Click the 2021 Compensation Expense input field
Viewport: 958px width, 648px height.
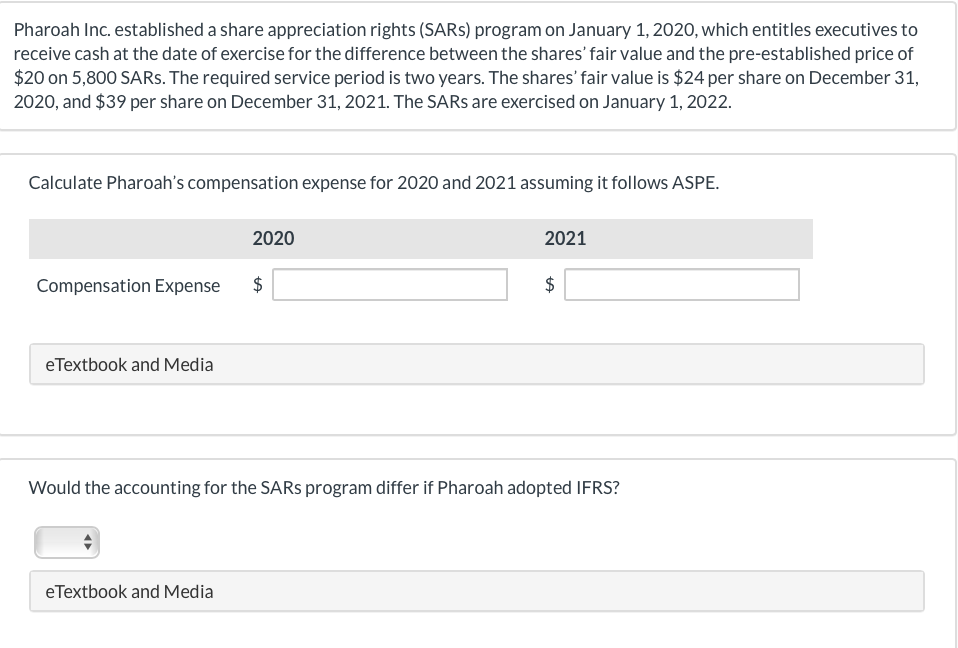(x=682, y=284)
